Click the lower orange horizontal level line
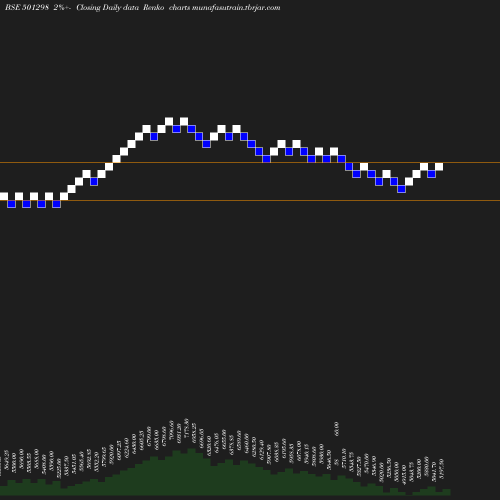500x500 pixels. 250,200
